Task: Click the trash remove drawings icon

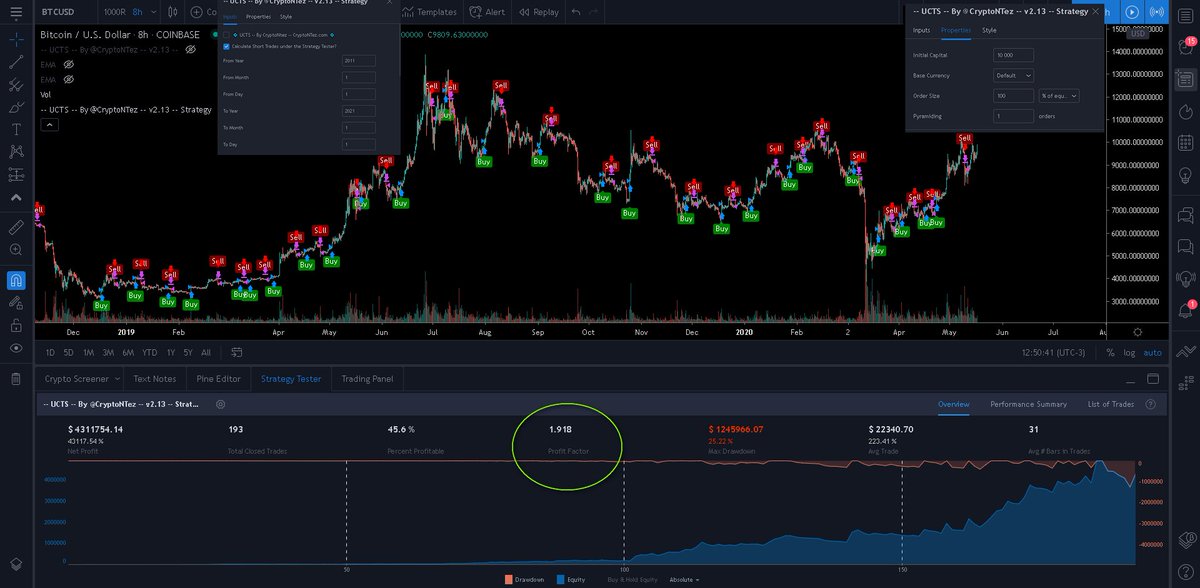Action: pyautogui.click(x=15, y=379)
